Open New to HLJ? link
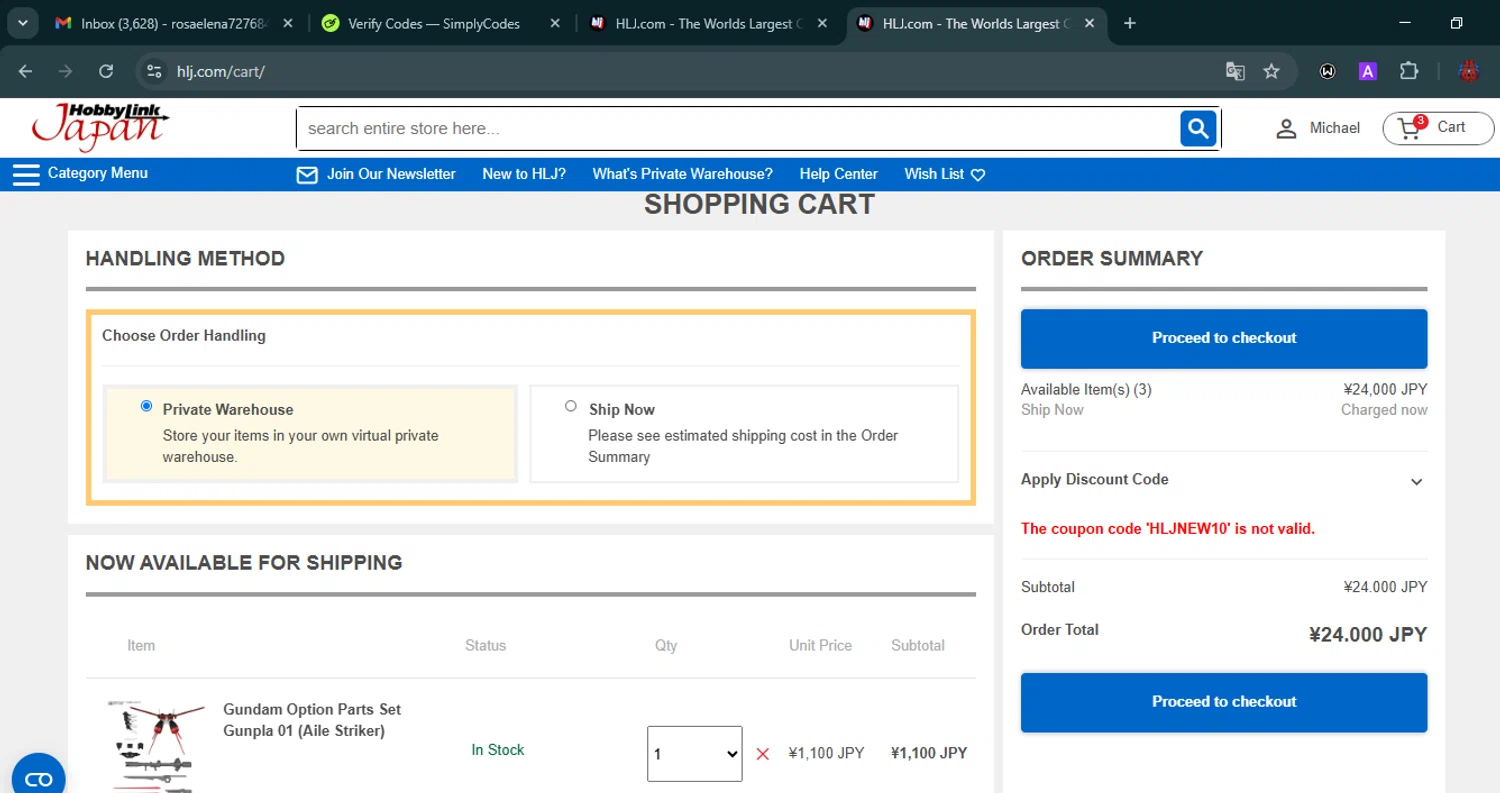 pos(524,174)
